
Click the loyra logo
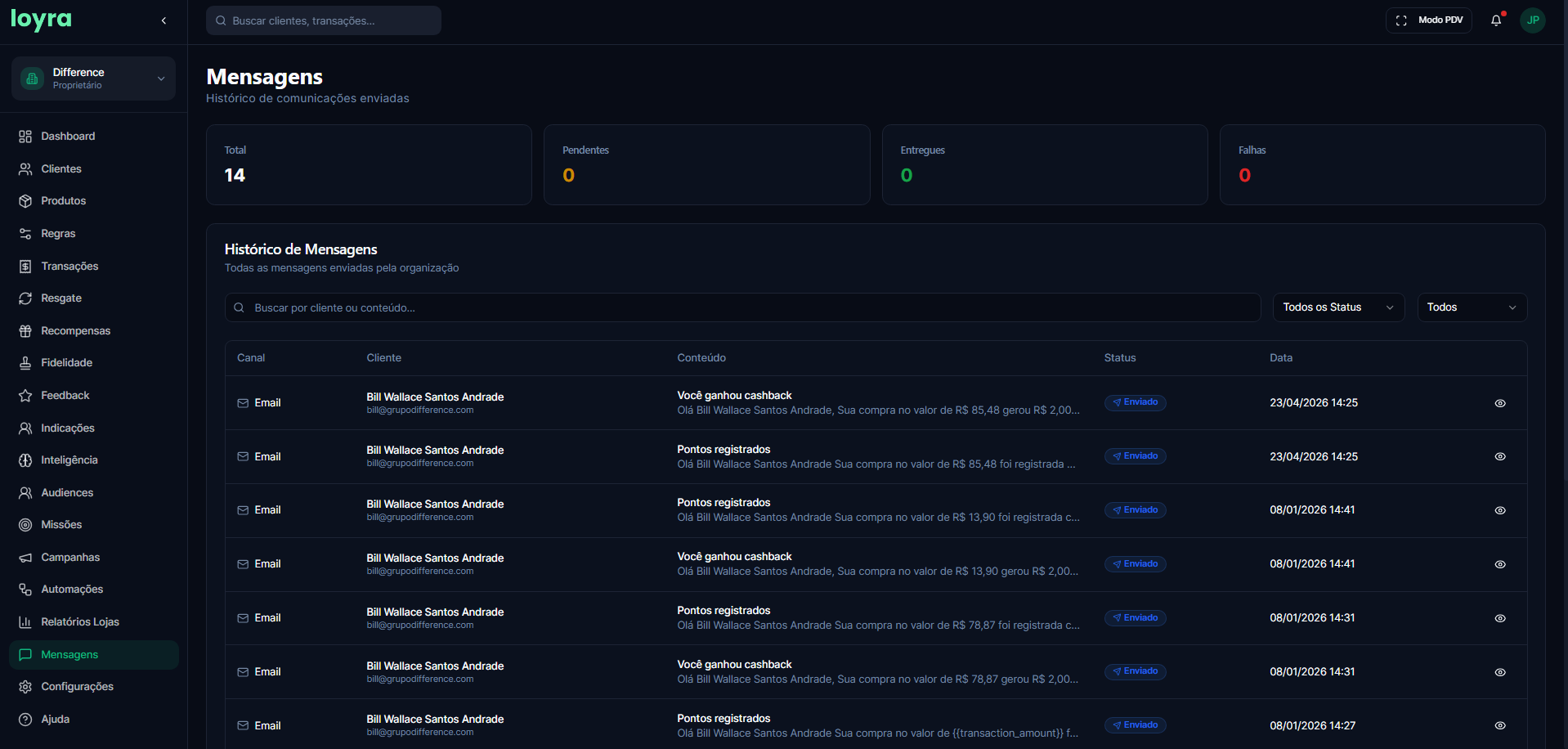click(41, 20)
